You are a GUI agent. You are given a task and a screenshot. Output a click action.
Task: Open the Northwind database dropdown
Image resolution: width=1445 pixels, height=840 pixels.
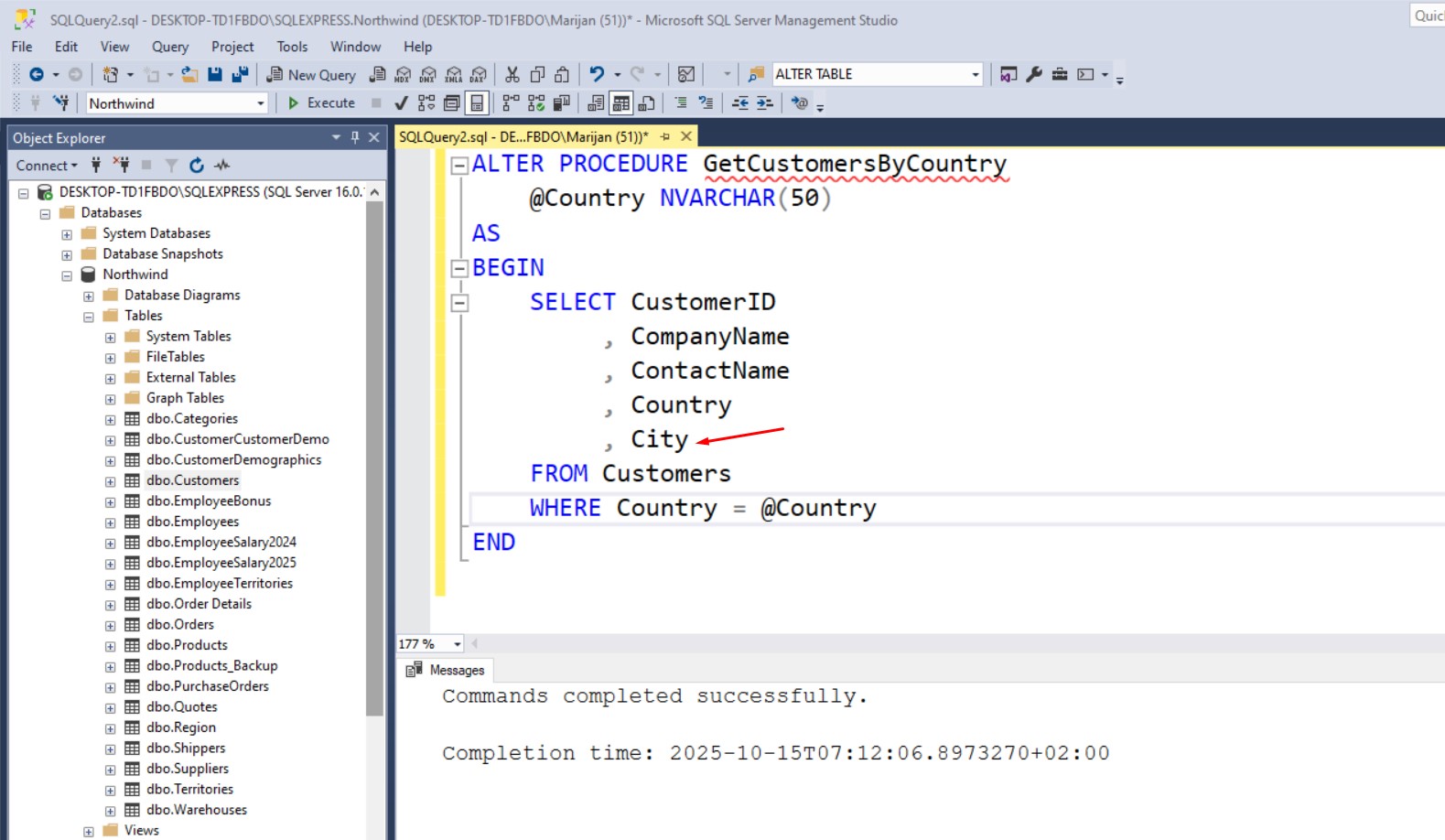tap(260, 104)
